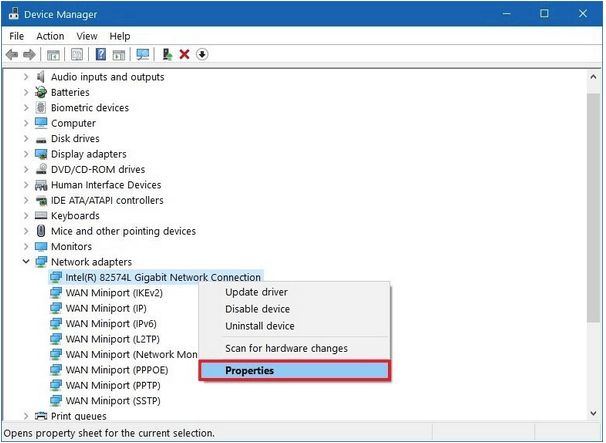The width and height of the screenshot is (606, 443).
Task: Select WAN Miniport (Network Monitor) adapter
Action: pos(131,354)
